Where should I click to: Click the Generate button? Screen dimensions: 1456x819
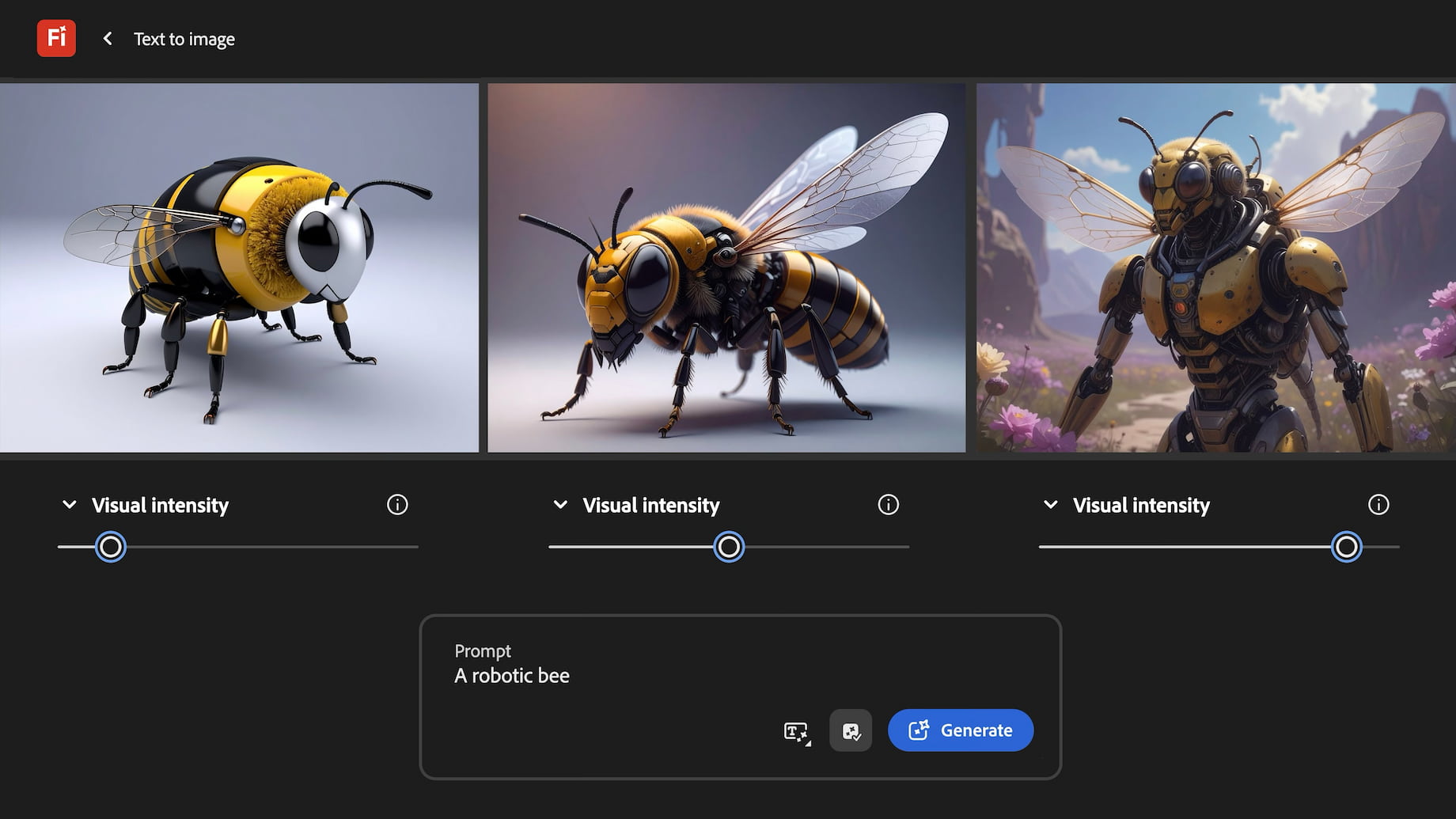tap(961, 730)
